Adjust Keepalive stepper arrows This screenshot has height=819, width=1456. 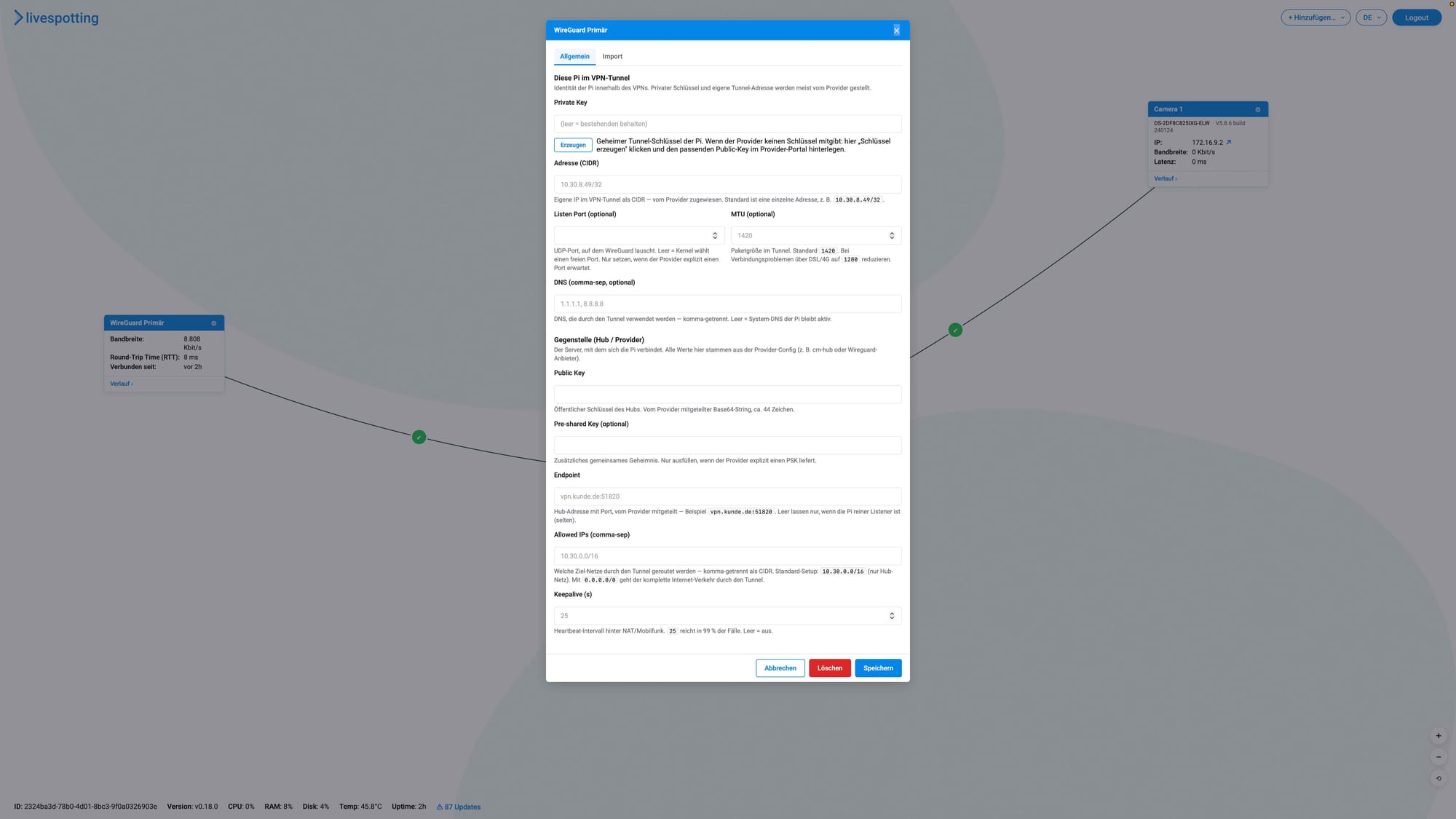892,616
